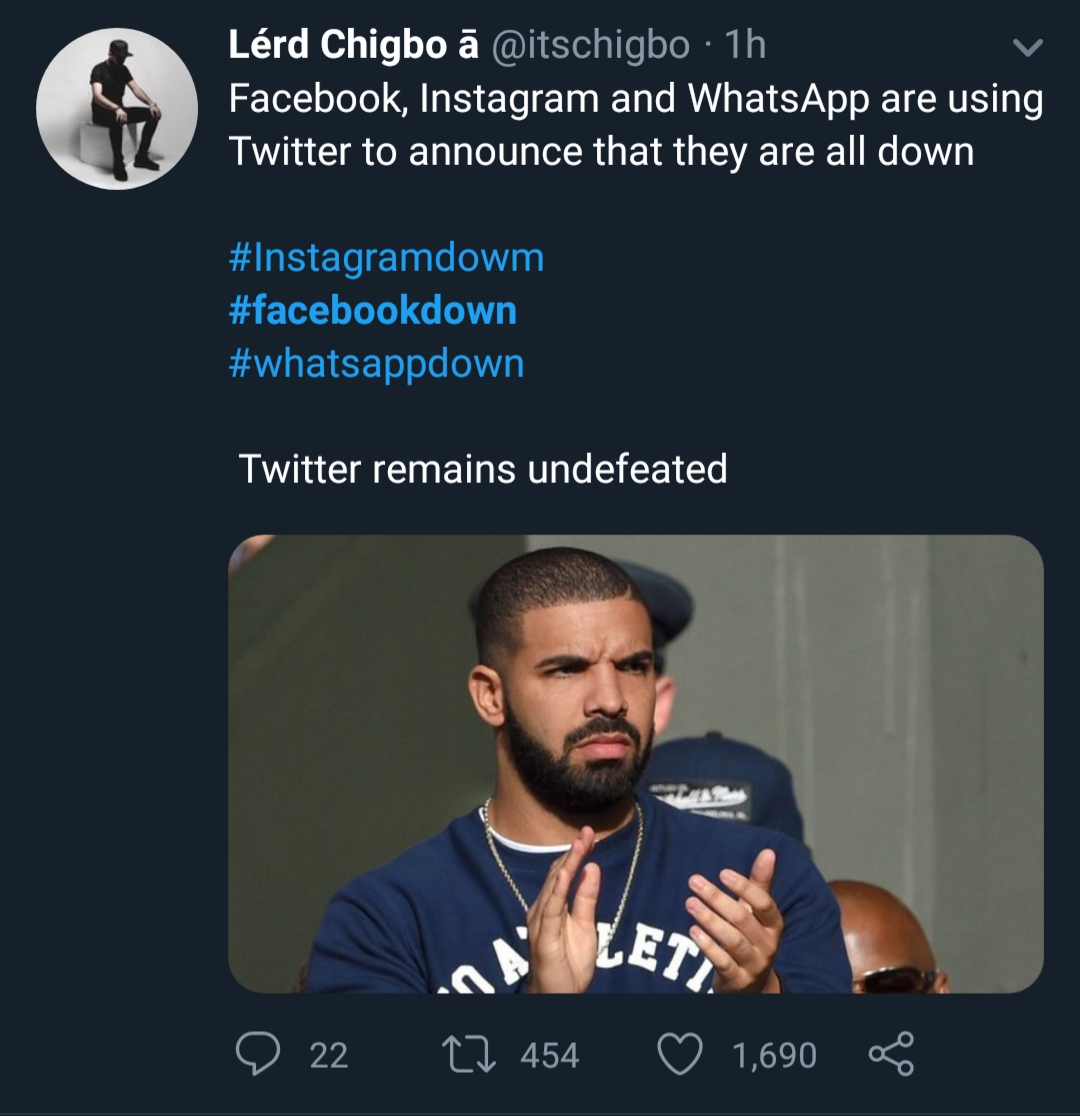Open the 1h timestamp link
Image resolution: width=1080 pixels, height=1116 pixels.
tap(743, 45)
